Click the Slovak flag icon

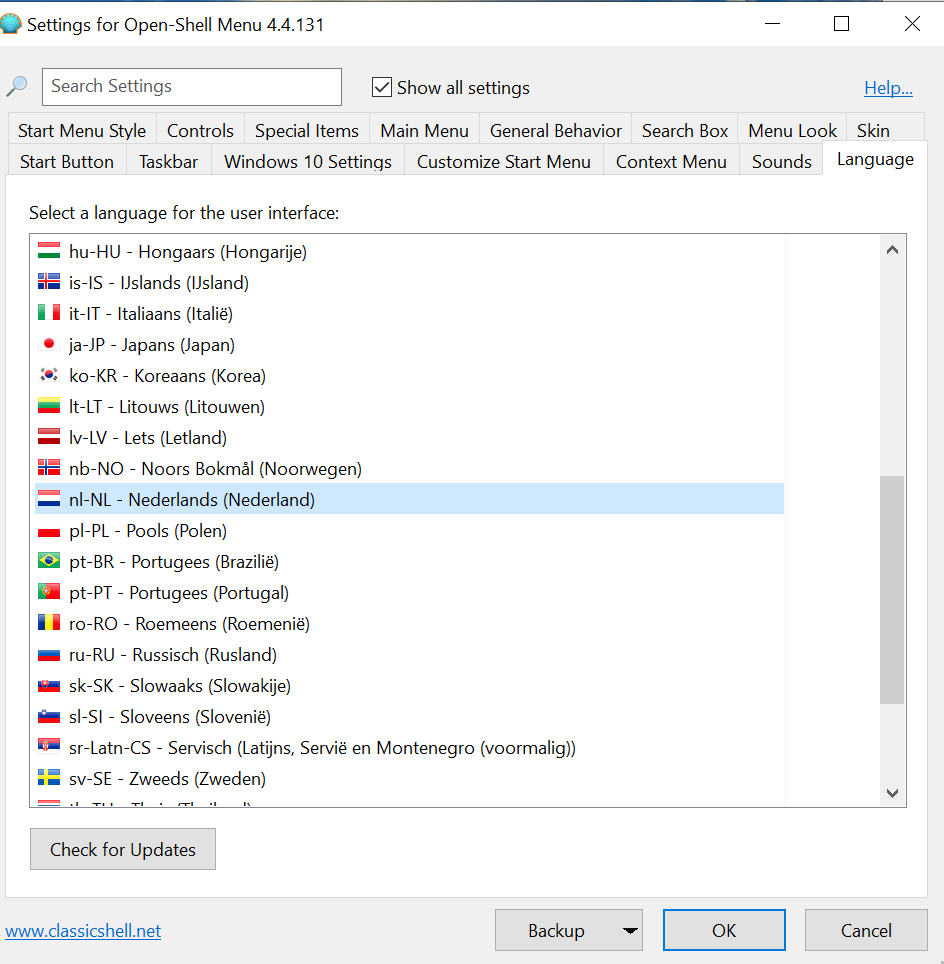click(49, 685)
